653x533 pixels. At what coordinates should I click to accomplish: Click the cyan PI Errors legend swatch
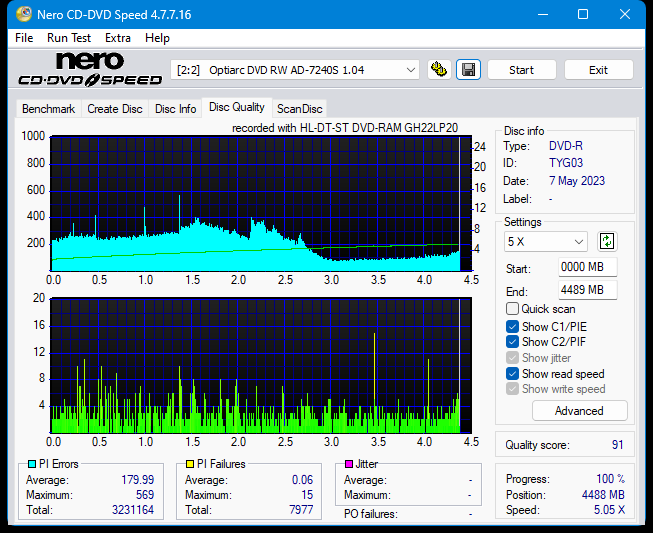click(32, 465)
